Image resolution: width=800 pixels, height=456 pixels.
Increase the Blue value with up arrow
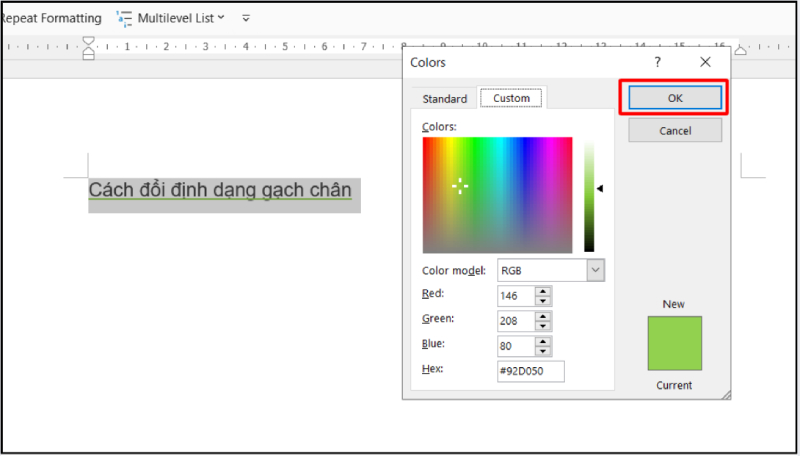[542, 341]
